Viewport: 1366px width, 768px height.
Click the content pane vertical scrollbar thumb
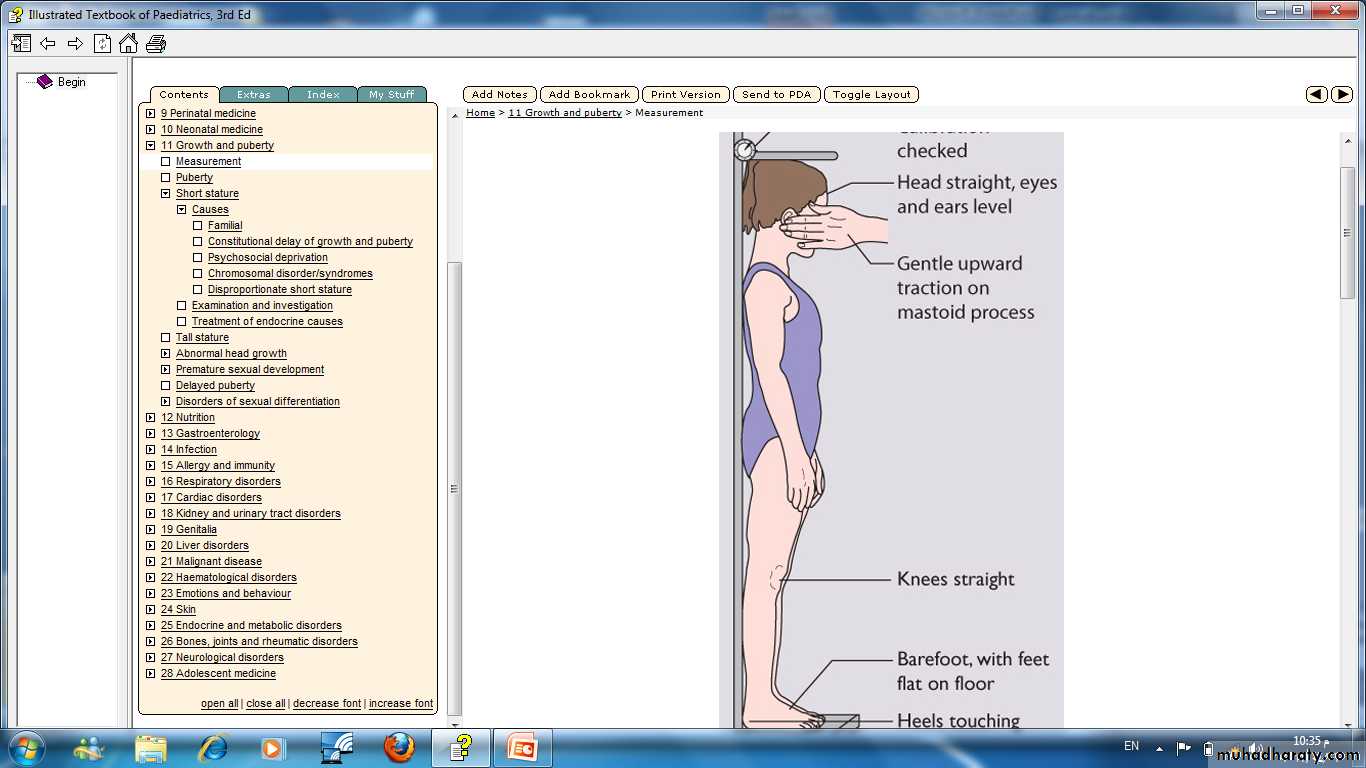(1347, 232)
